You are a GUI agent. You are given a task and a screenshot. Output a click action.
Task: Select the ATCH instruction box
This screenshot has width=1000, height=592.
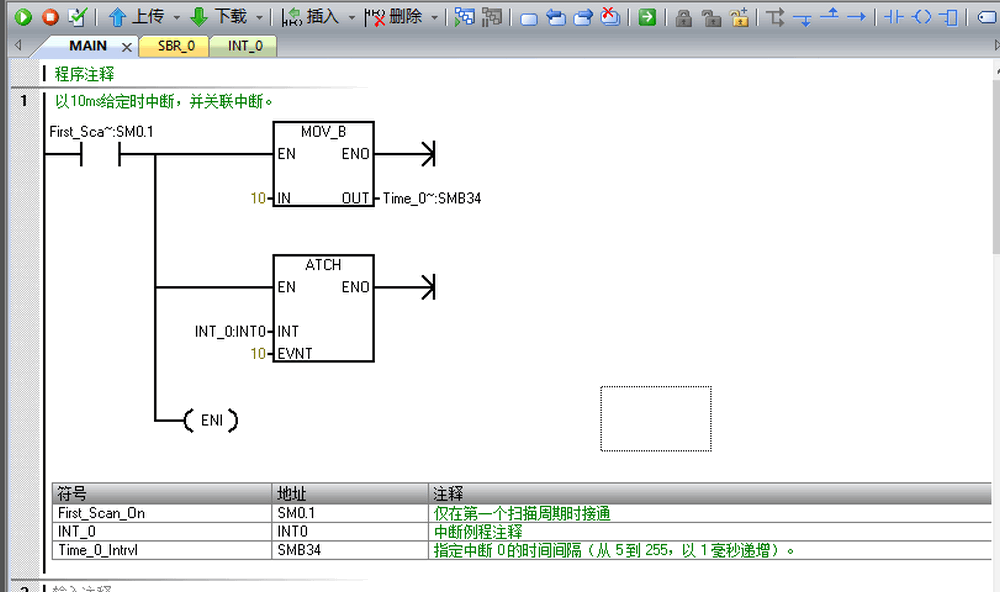323,308
